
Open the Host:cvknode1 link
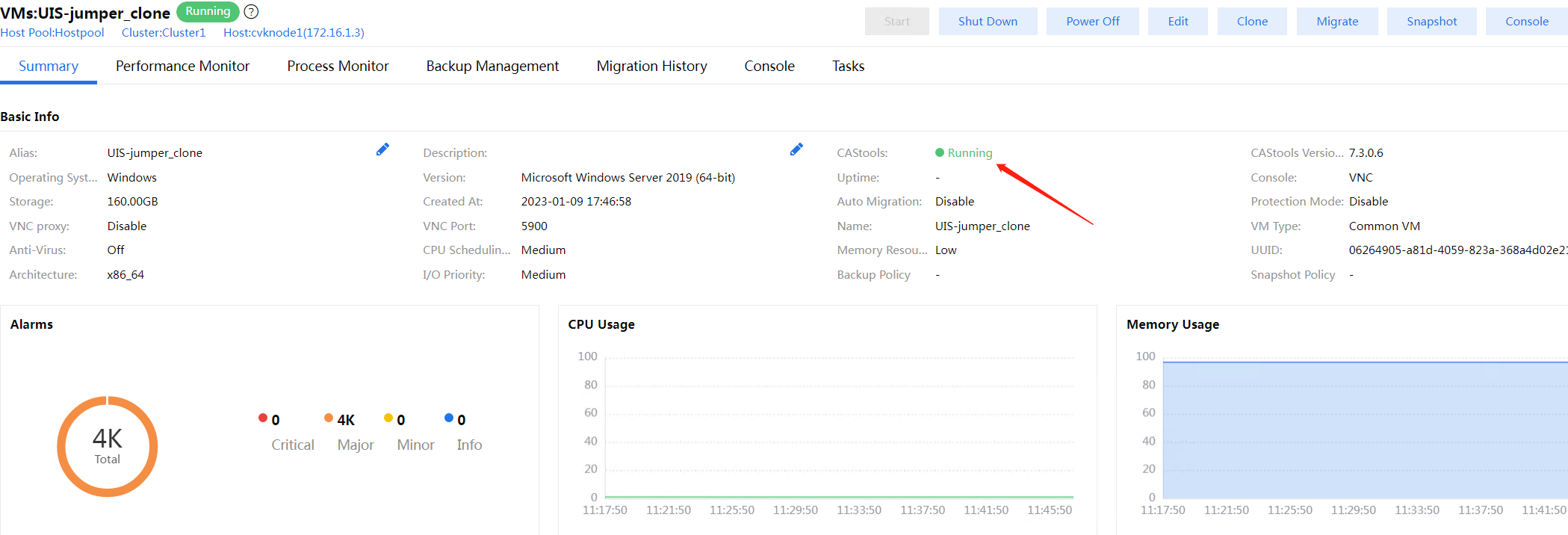click(x=294, y=33)
